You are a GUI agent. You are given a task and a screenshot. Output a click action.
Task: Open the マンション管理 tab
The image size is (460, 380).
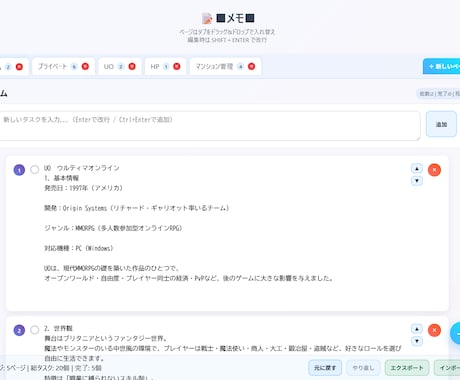225,66
